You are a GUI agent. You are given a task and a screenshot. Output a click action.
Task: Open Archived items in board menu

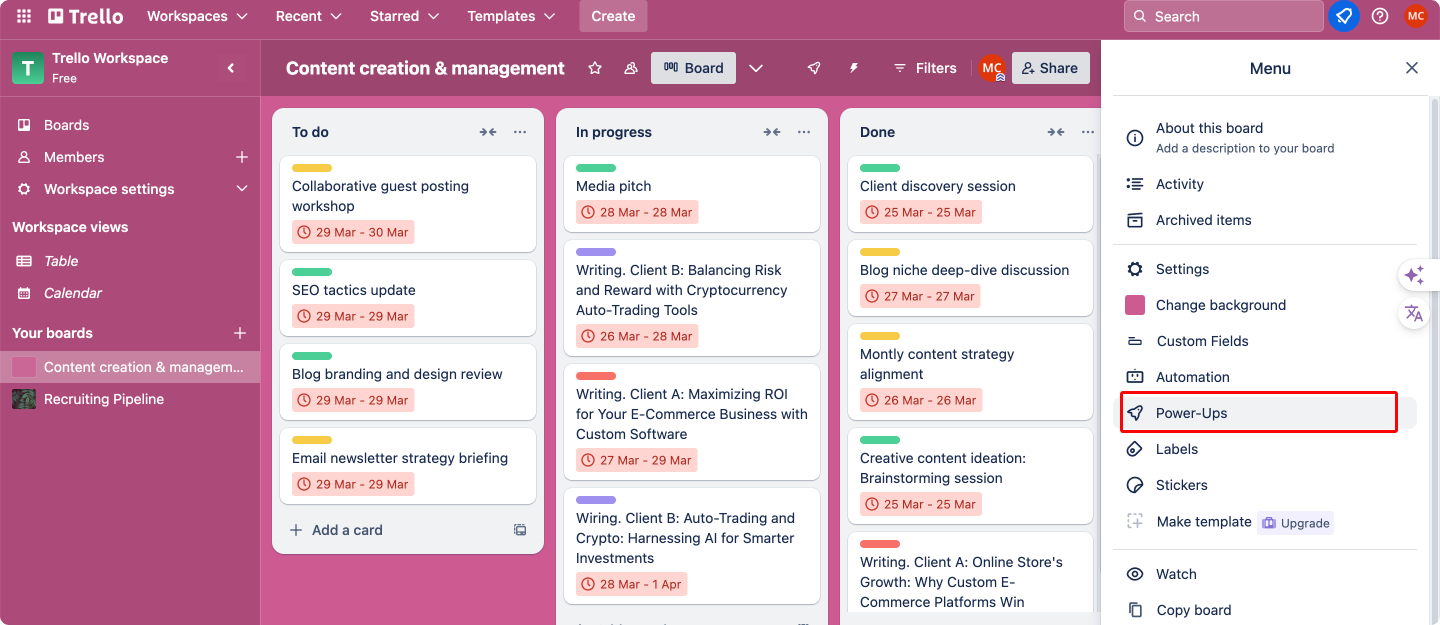coord(1265,220)
